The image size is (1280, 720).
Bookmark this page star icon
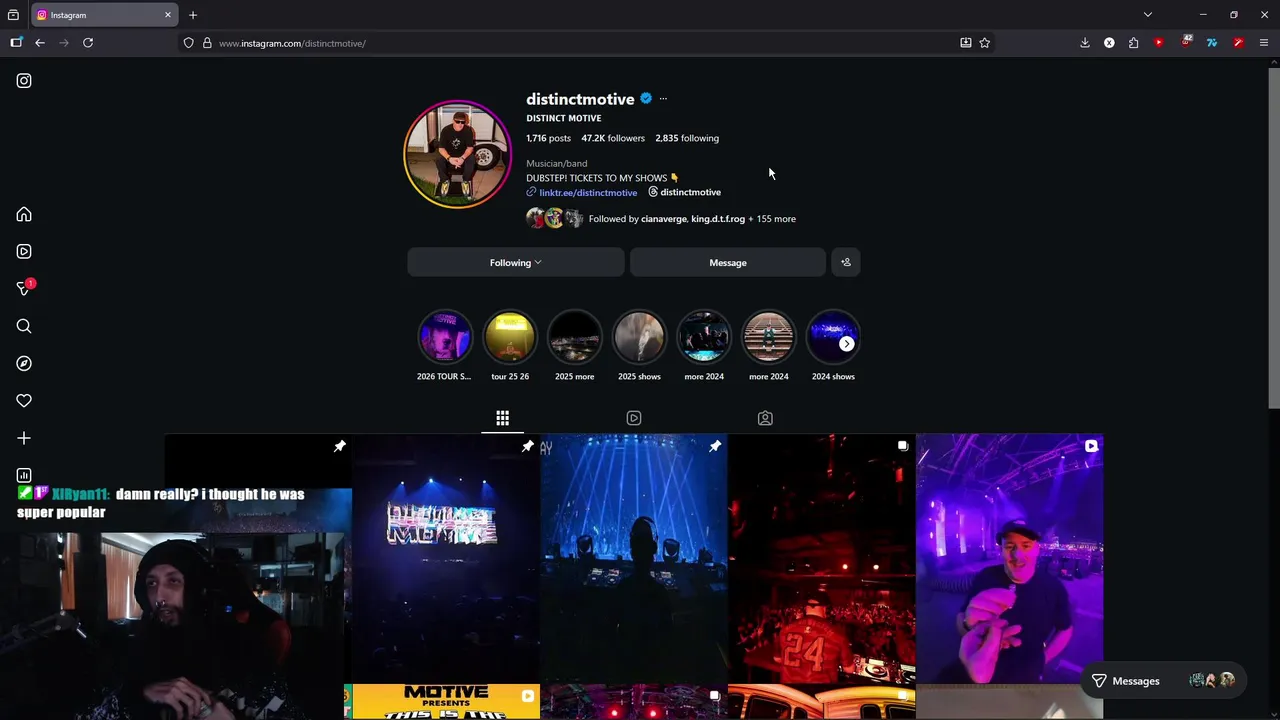(985, 43)
